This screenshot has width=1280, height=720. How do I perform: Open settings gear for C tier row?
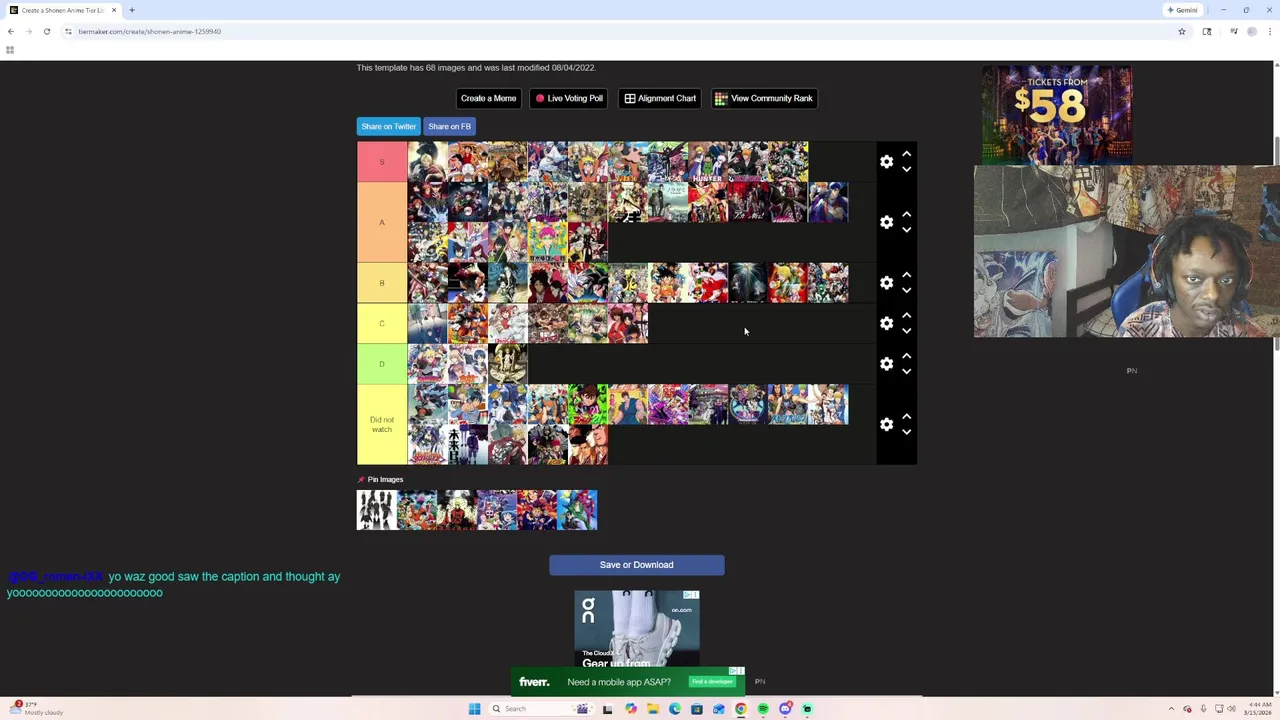click(x=886, y=323)
